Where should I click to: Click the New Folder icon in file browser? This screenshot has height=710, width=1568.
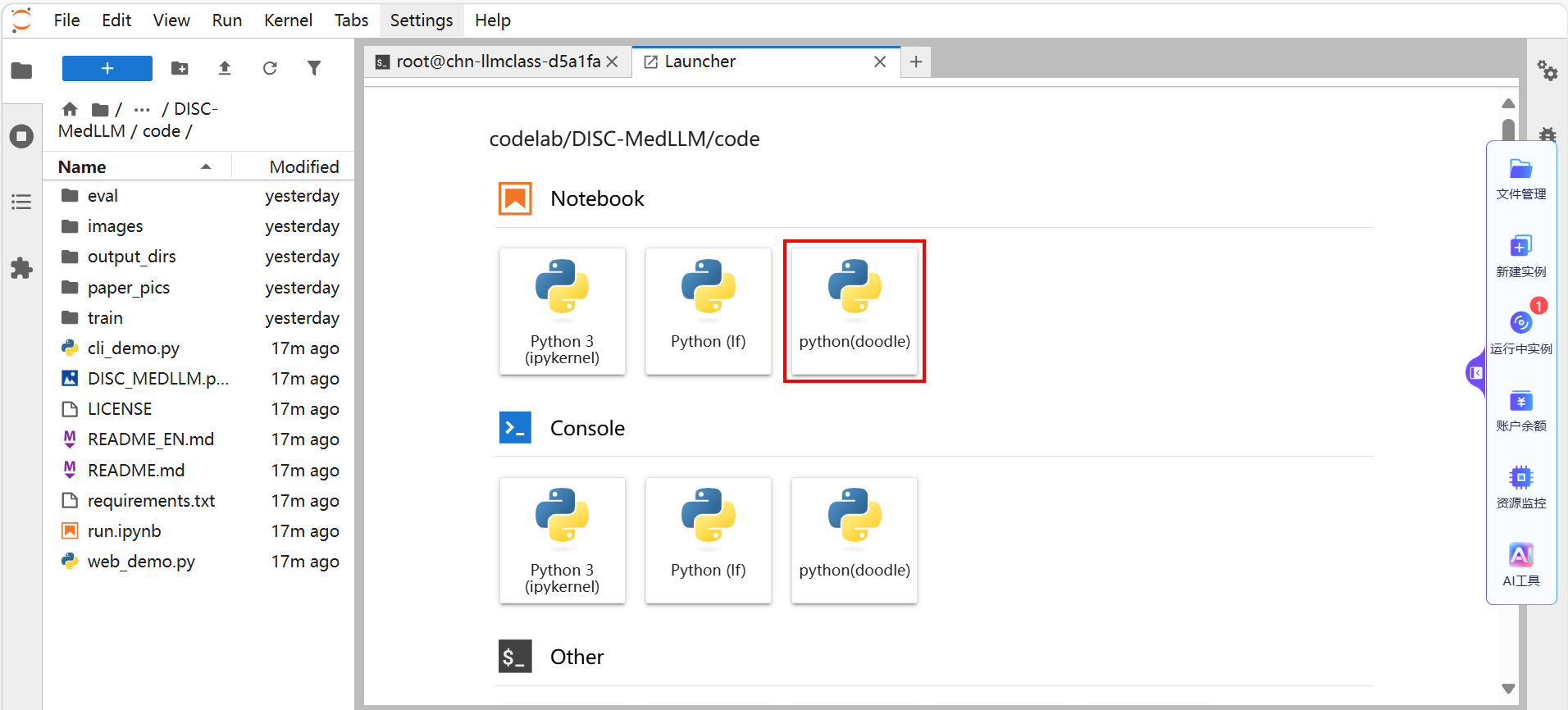(180, 68)
